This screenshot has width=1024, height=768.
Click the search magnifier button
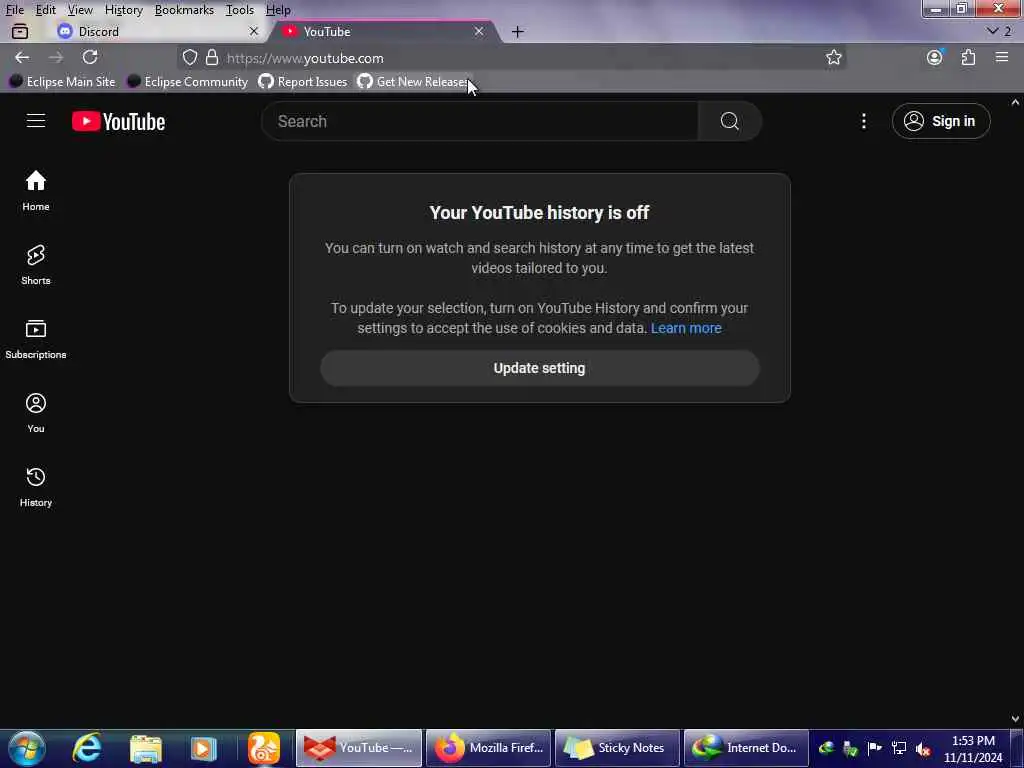pos(729,121)
